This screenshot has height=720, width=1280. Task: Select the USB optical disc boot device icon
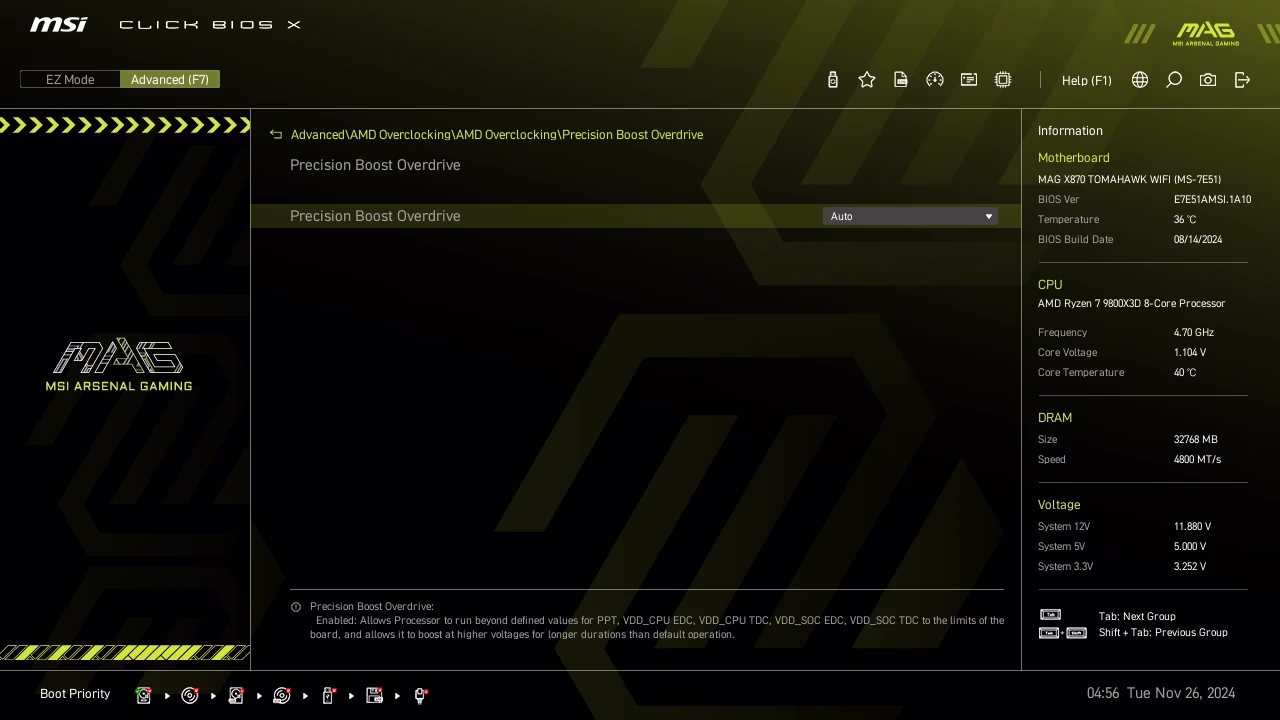pyautogui.click(x=282, y=695)
